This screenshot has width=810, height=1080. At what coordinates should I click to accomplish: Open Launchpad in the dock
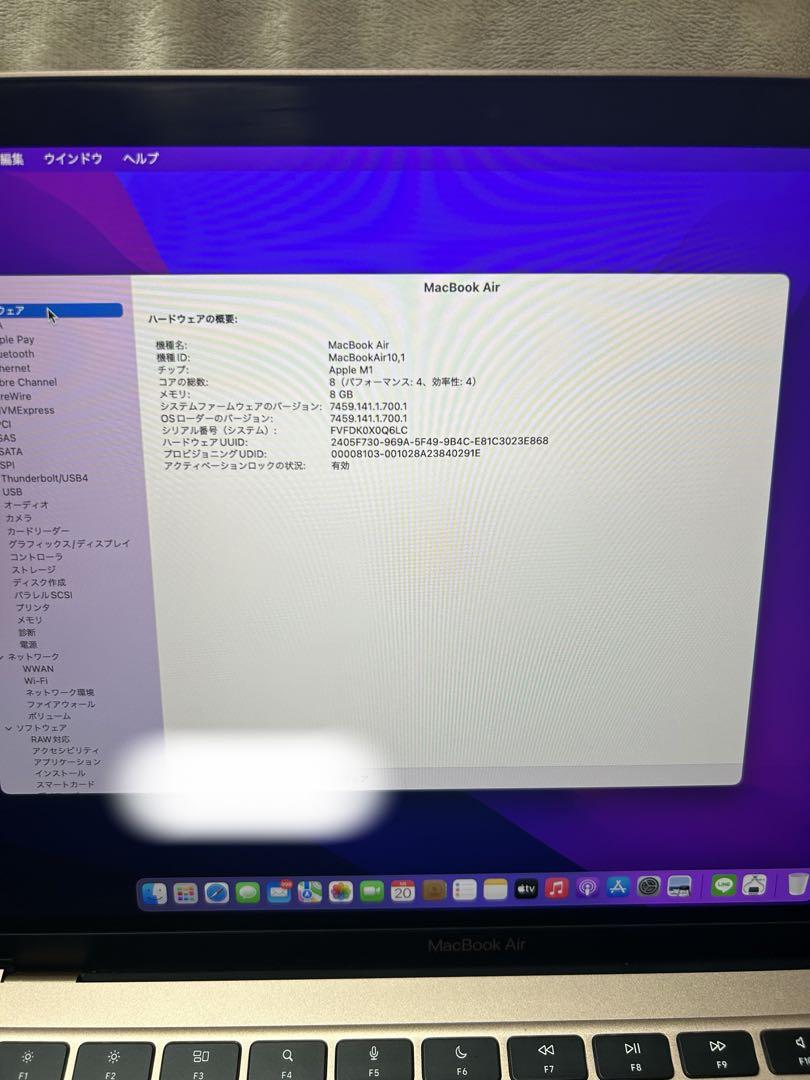coord(185,893)
